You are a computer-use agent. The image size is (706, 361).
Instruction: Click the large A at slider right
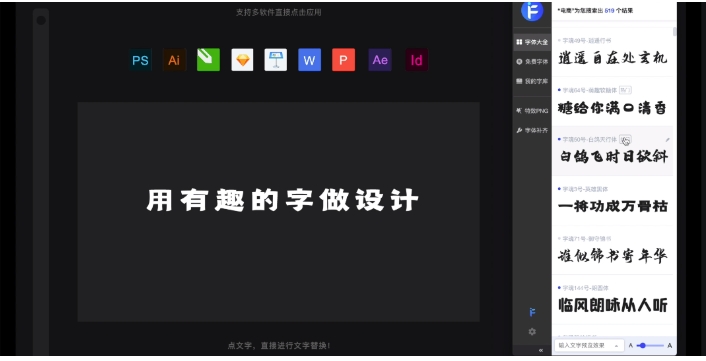click(x=670, y=345)
